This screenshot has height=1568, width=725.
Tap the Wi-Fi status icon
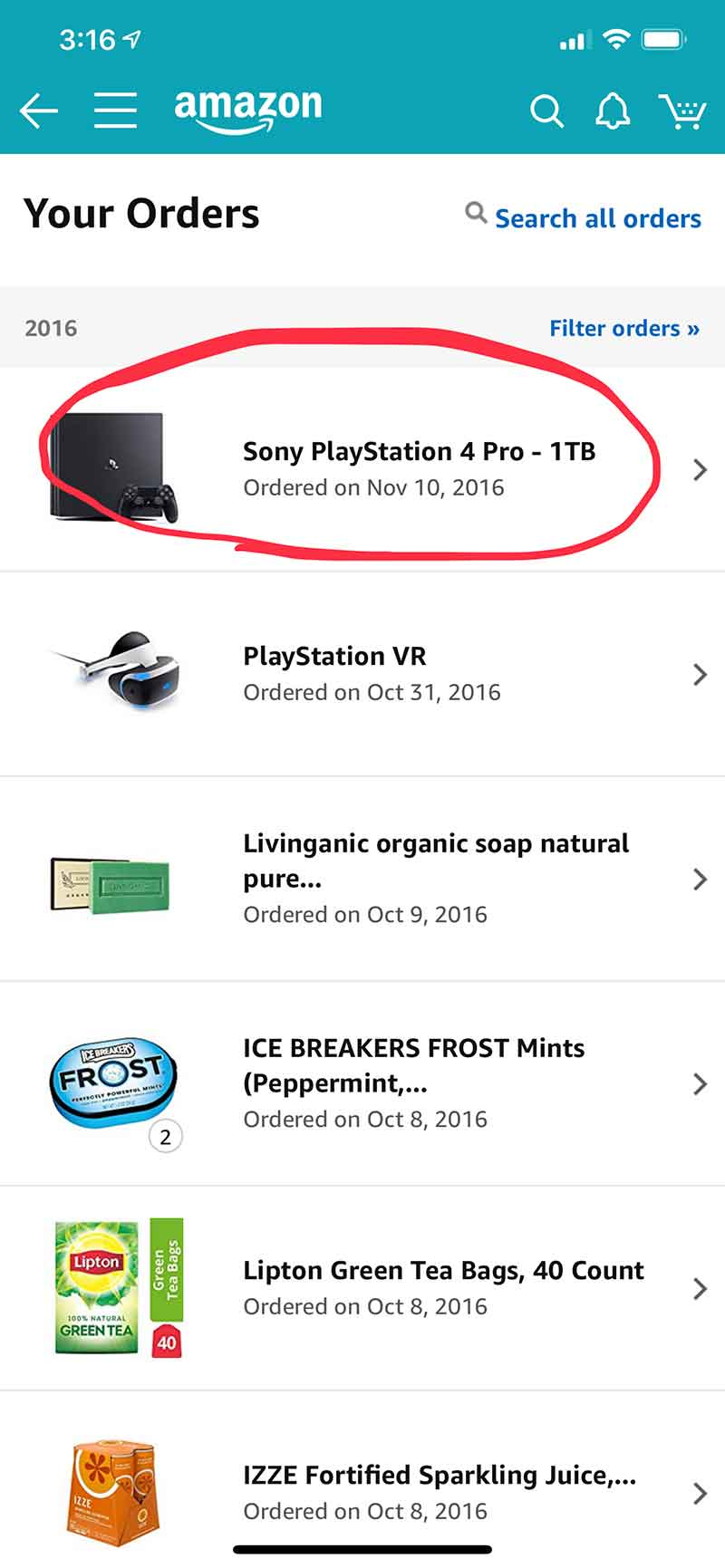point(616,39)
